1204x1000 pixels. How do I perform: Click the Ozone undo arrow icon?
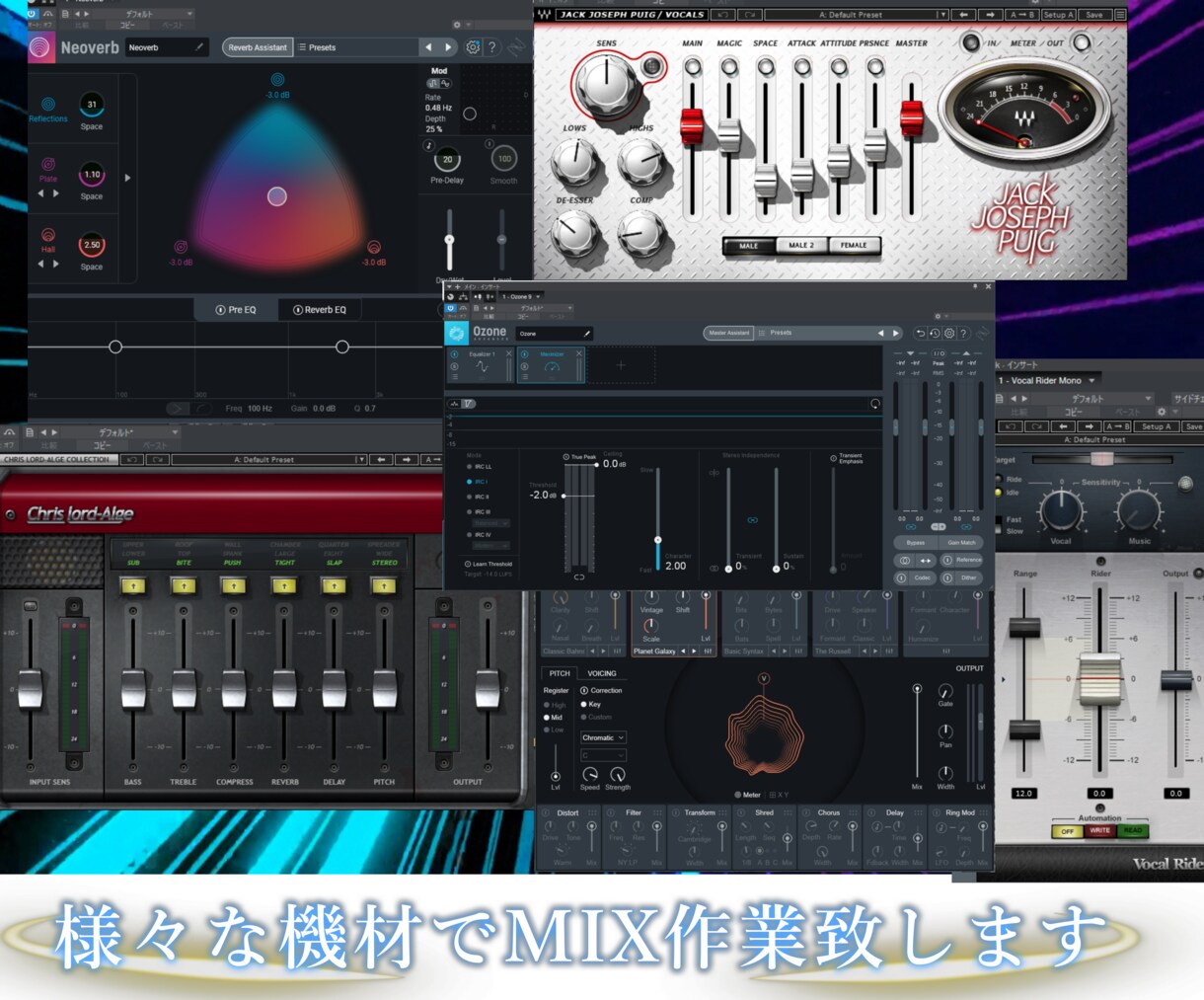tap(920, 334)
